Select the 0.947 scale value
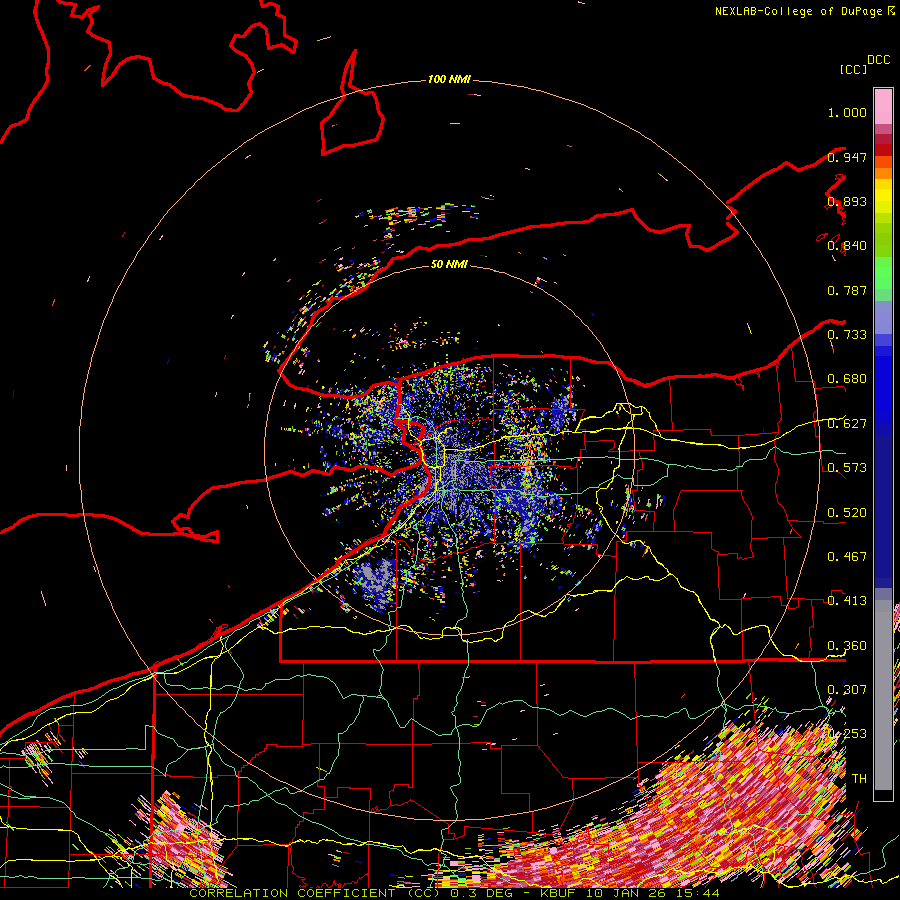Viewport: 900px width, 900px height. pyautogui.click(x=847, y=157)
